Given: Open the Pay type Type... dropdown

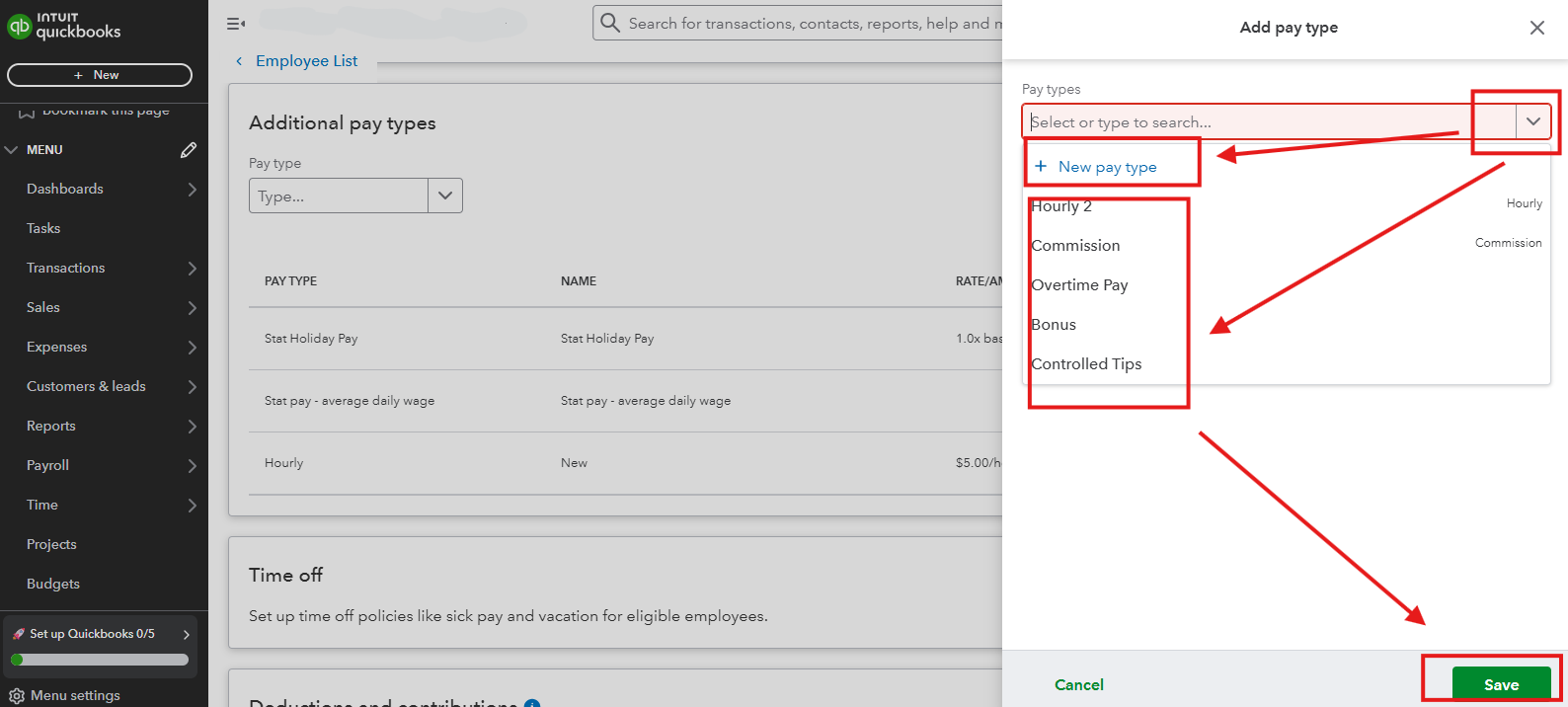Looking at the screenshot, I should click(355, 196).
